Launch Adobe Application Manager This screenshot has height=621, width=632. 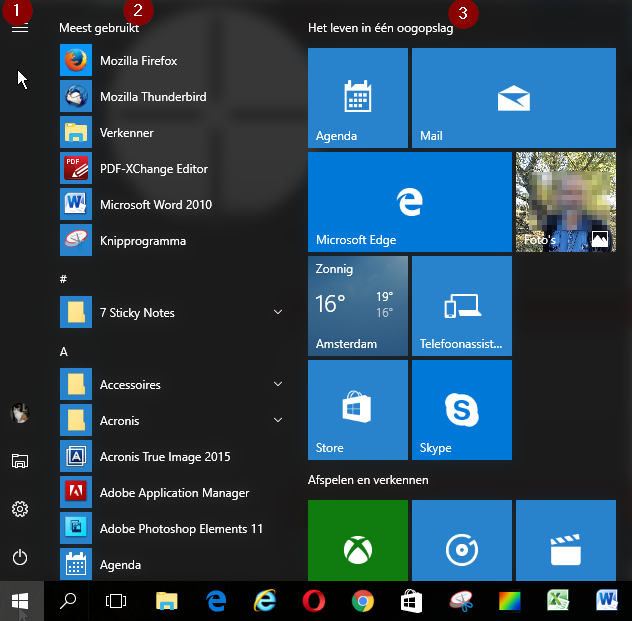click(x=173, y=492)
